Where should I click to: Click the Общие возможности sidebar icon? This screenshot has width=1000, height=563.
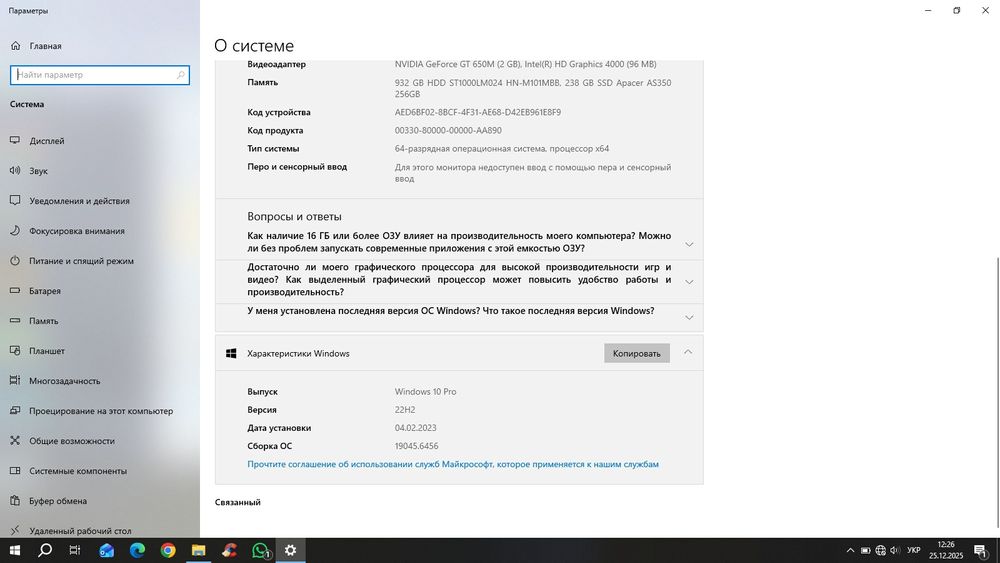pyautogui.click(x=15, y=441)
